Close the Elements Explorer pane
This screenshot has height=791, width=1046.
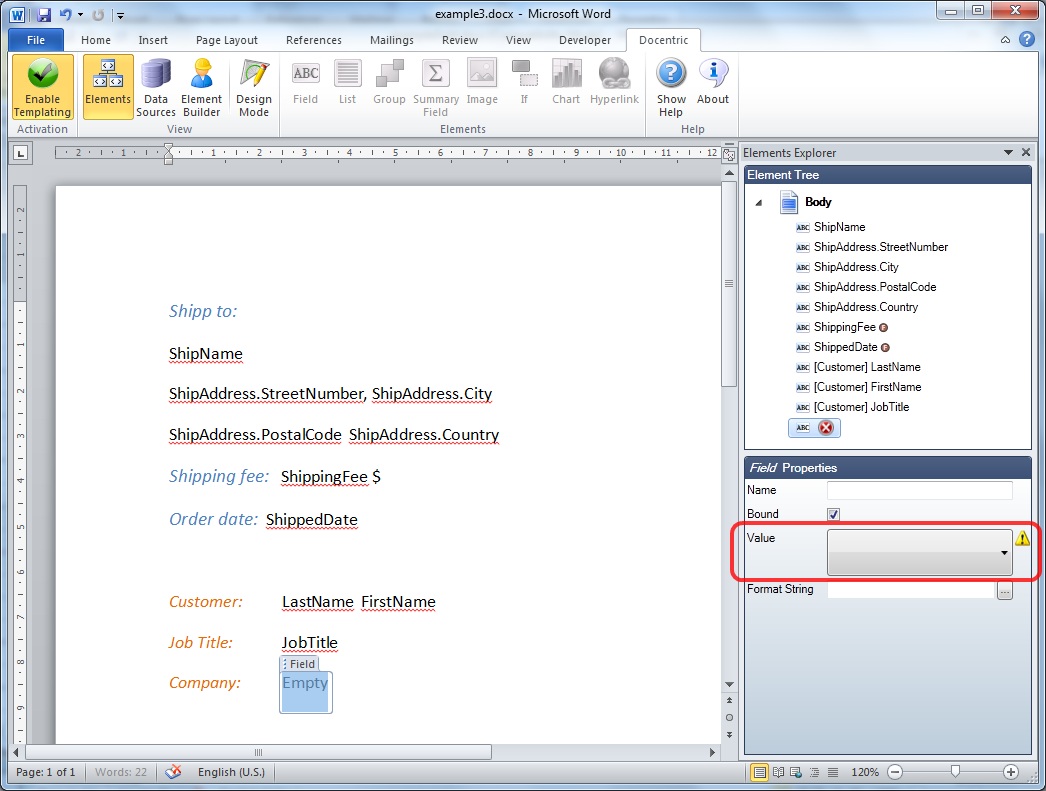tap(1026, 153)
